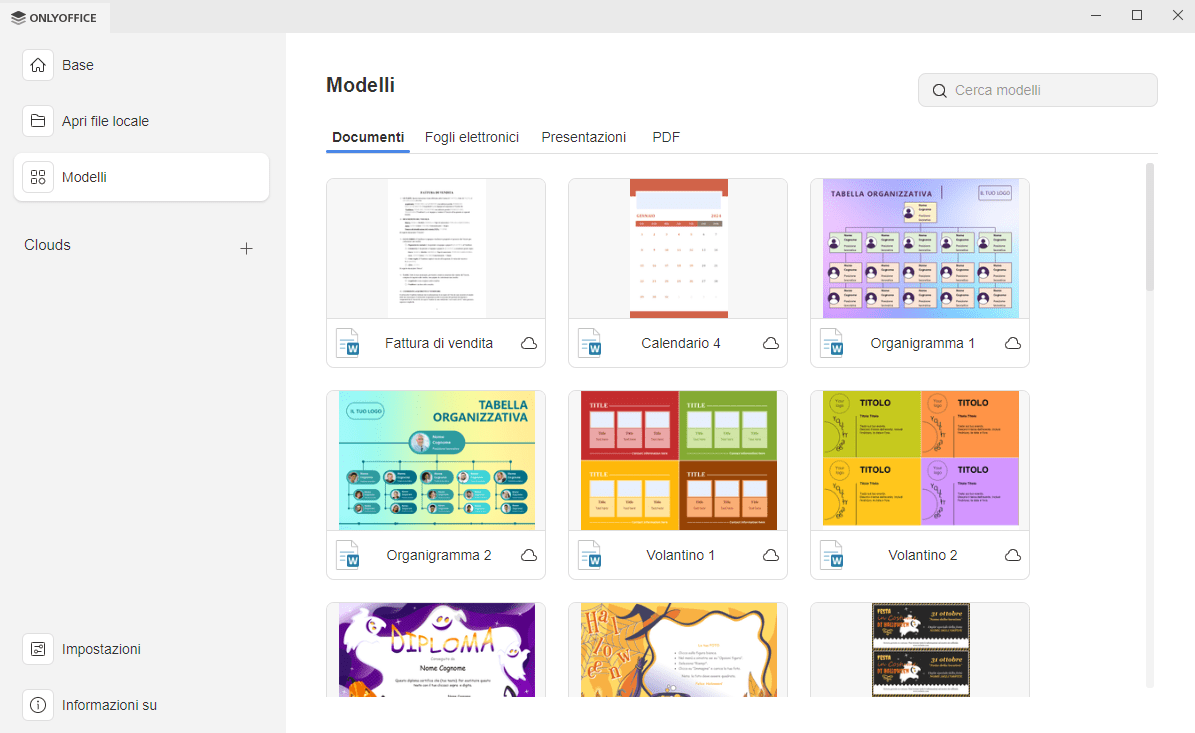Open the 31 ottobre festa ticket template

point(920,650)
